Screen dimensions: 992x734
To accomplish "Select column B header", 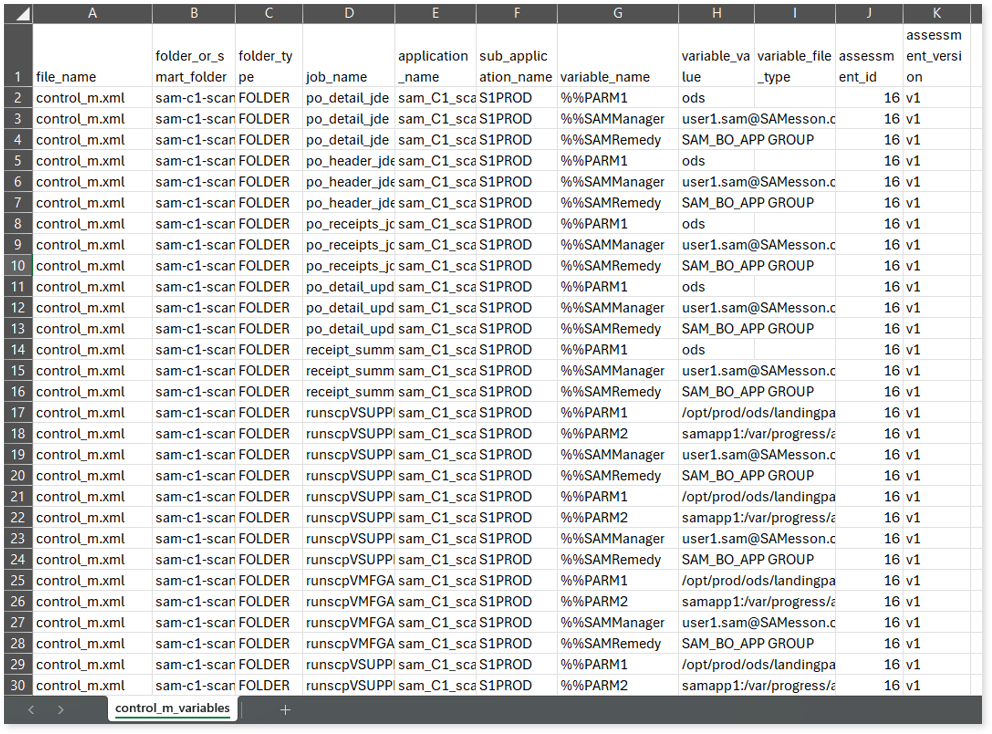I will [194, 13].
